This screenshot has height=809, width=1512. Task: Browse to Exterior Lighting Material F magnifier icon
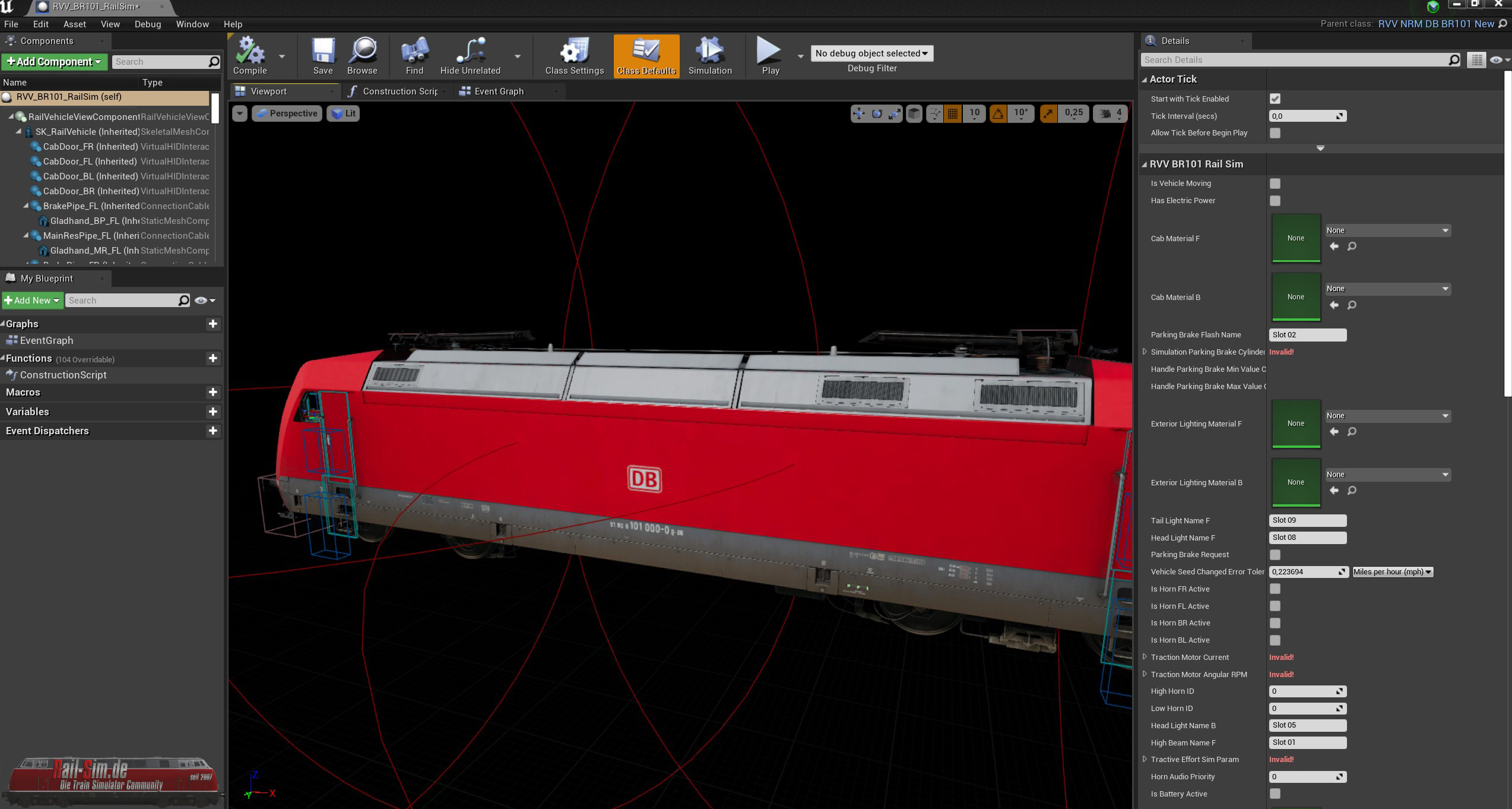[1352, 431]
